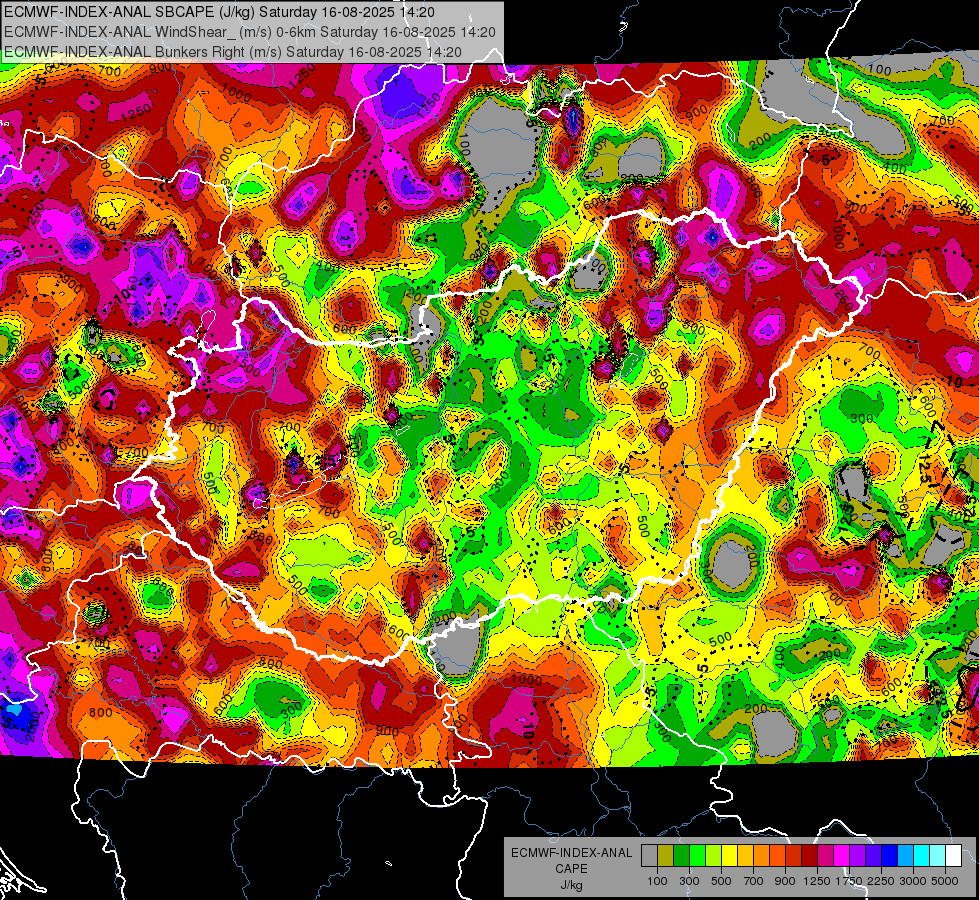The height and width of the screenshot is (900, 979).
Task: Click the crimson pink swatch right of the 1250 tick
Action: tap(825, 856)
